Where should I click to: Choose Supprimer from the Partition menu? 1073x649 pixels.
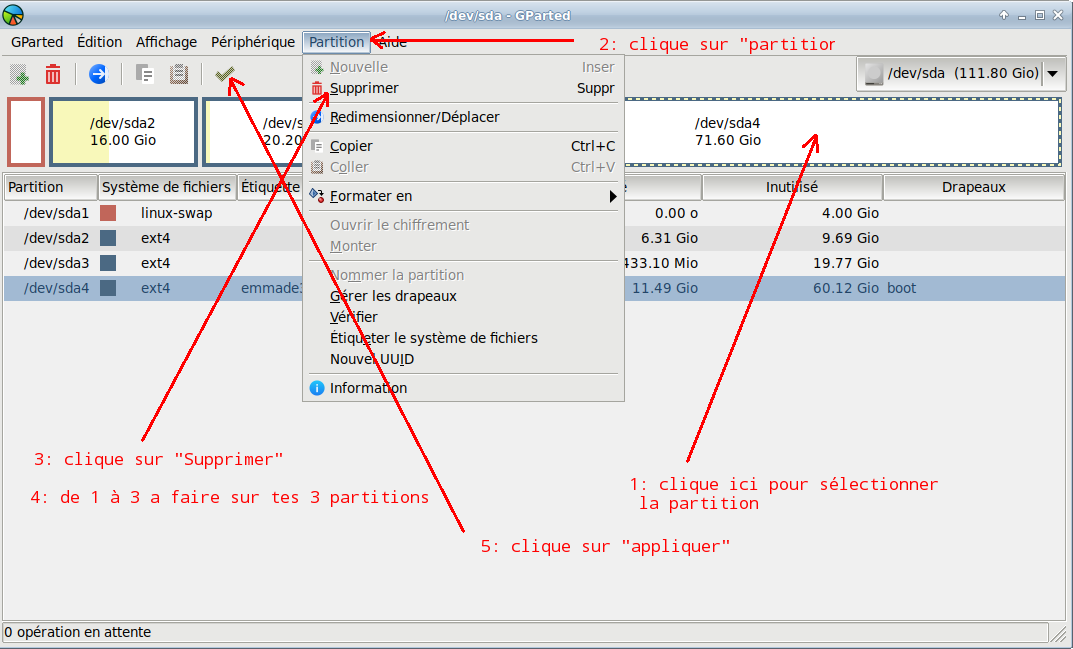click(x=364, y=88)
